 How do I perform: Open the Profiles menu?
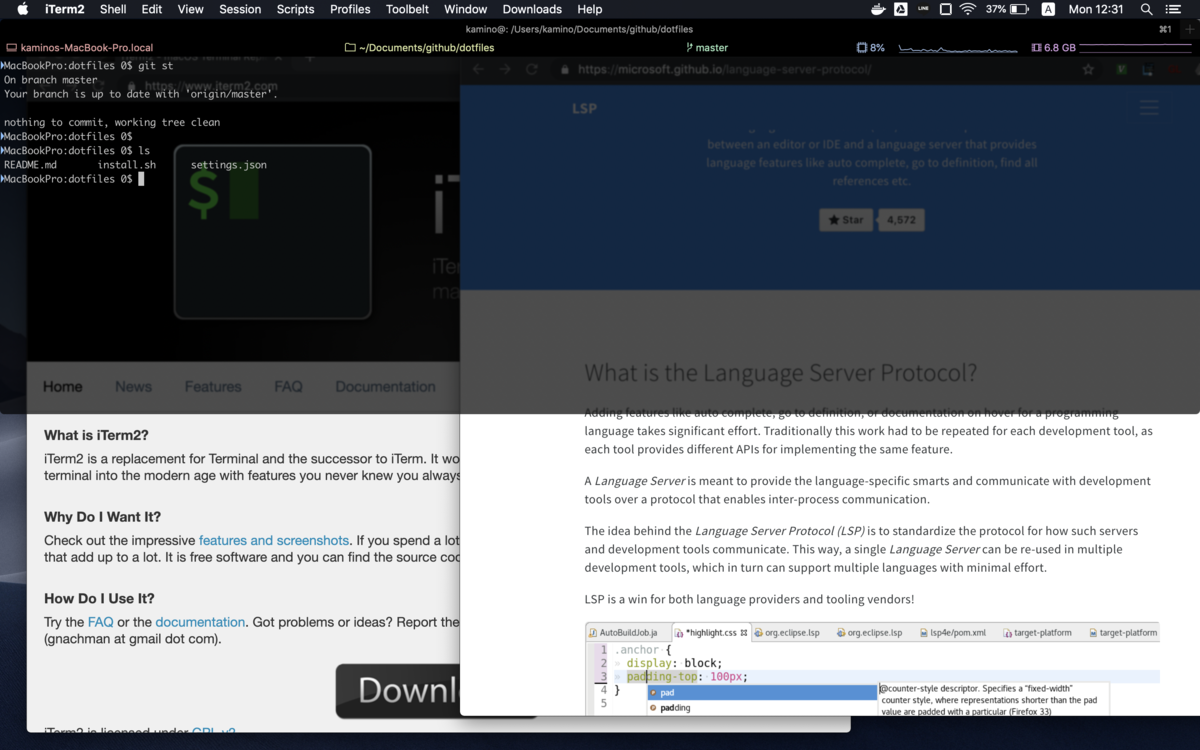coord(350,9)
